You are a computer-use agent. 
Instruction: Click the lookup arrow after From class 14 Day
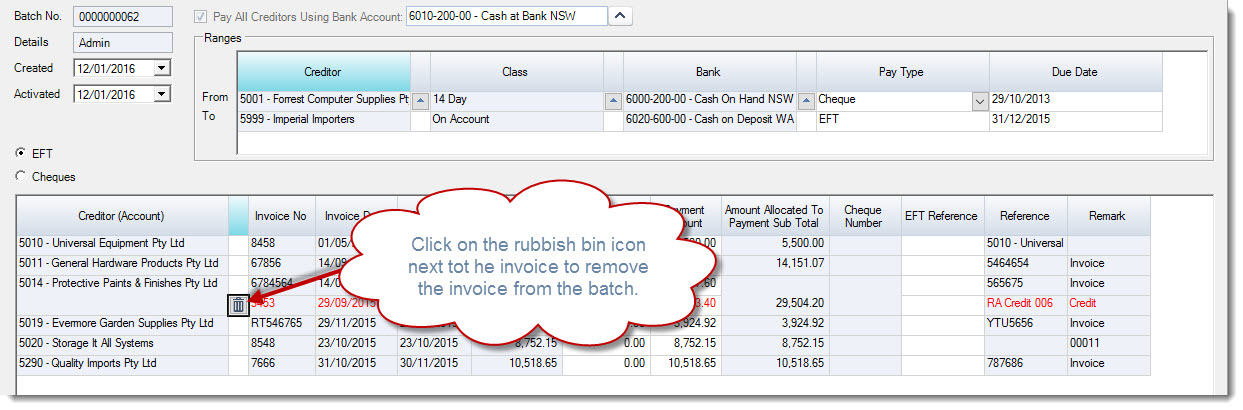tap(613, 101)
